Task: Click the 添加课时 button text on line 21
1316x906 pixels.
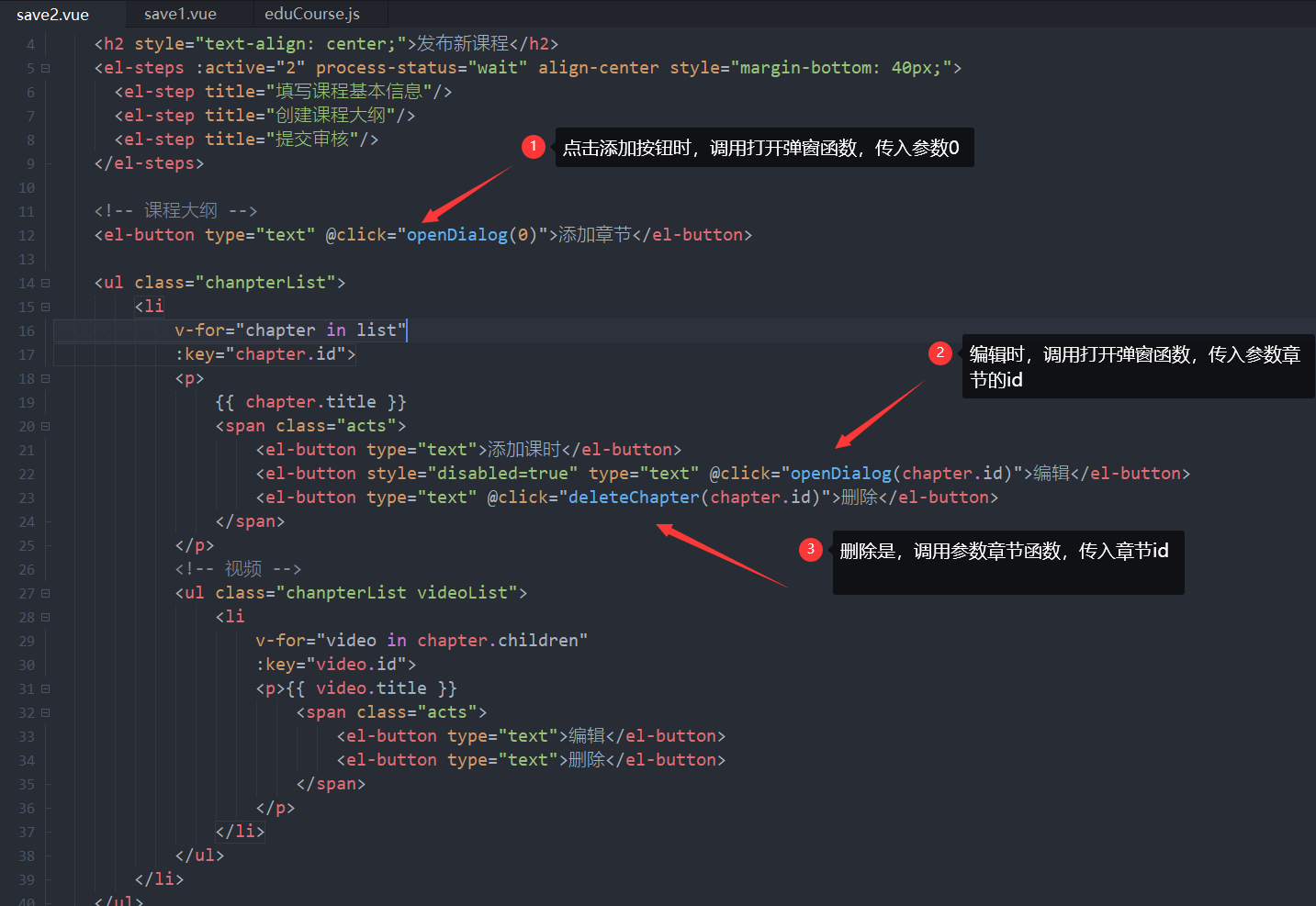Action: click(524, 450)
